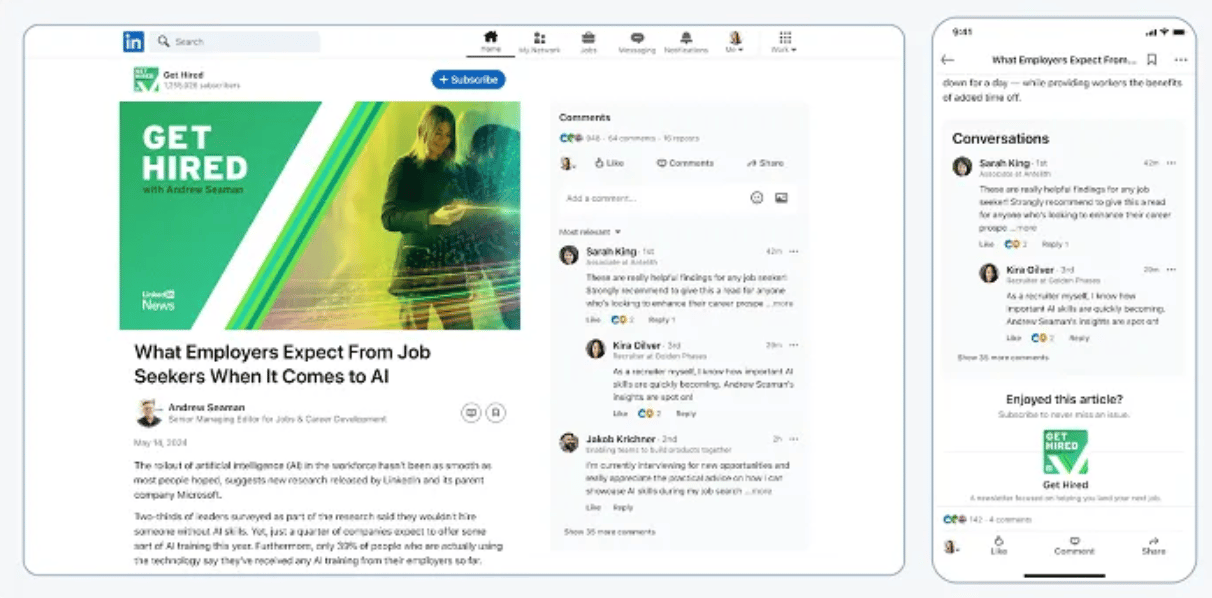Open options menu on Jakob Krichner's comment
Viewport: 1212px width, 598px height.
(x=794, y=439)
